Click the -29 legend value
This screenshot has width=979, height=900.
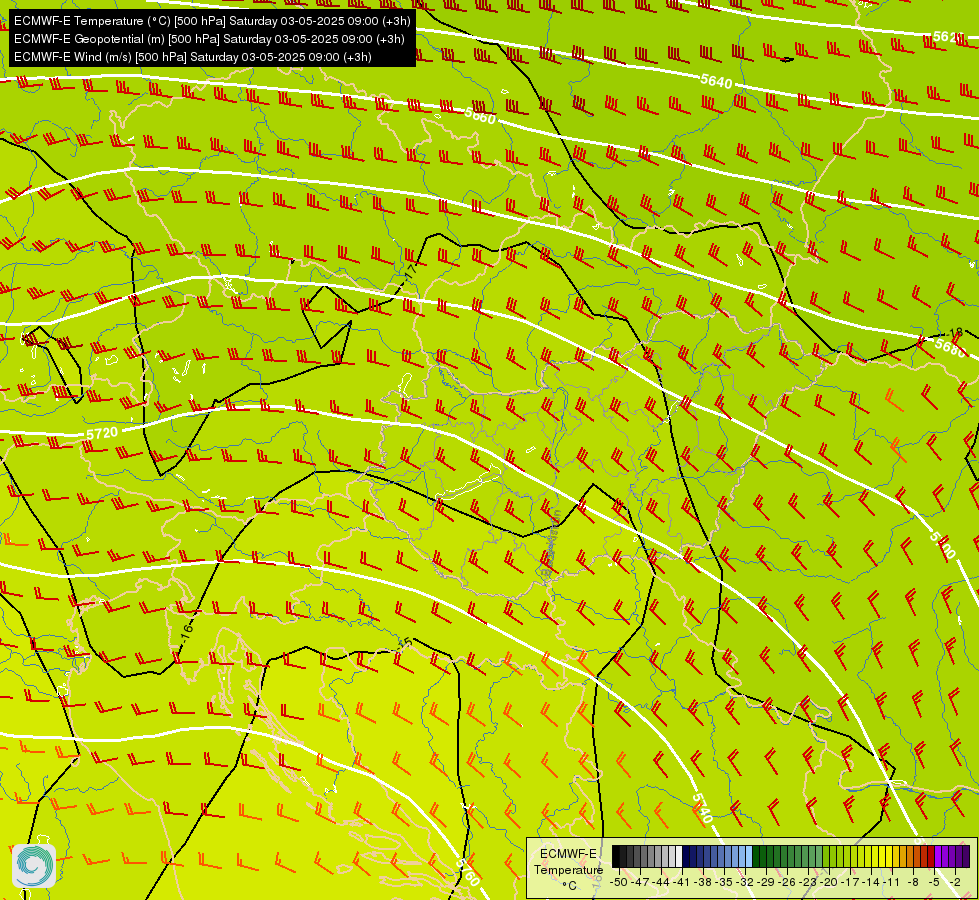pyautogui.click(x=766, y=882)
